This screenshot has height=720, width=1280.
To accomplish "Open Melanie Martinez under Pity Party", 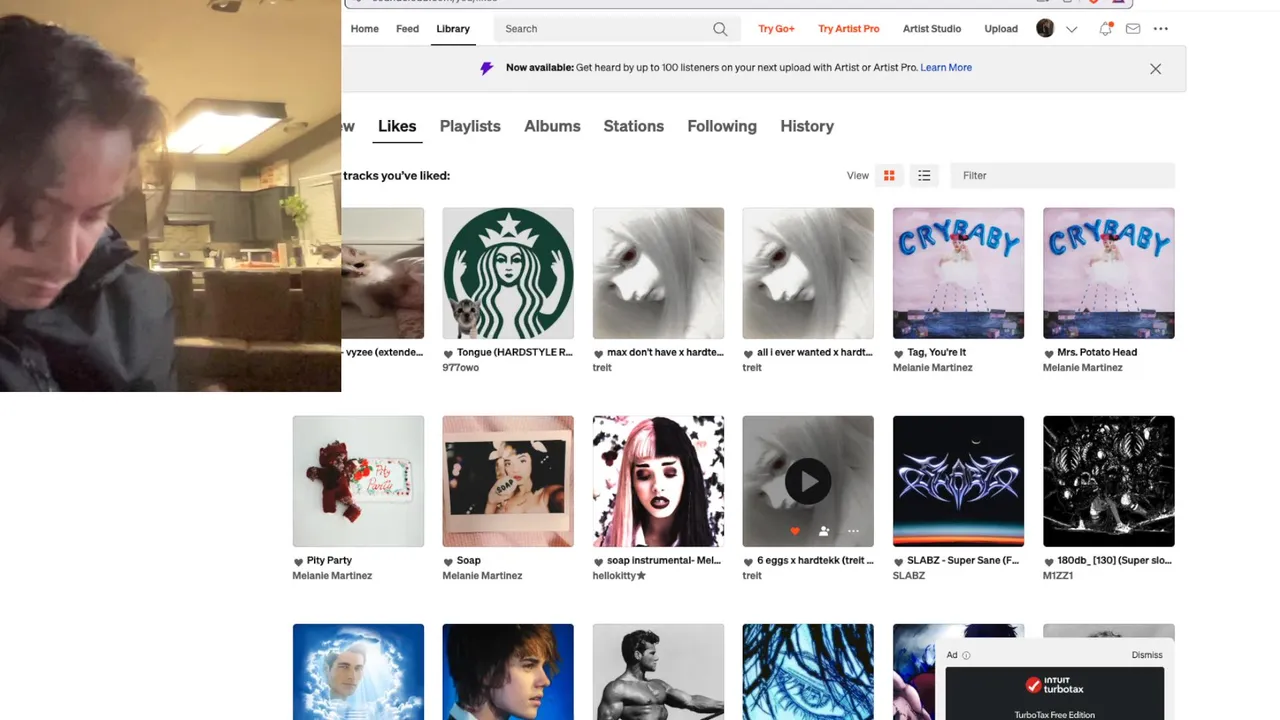I will 332,576.
